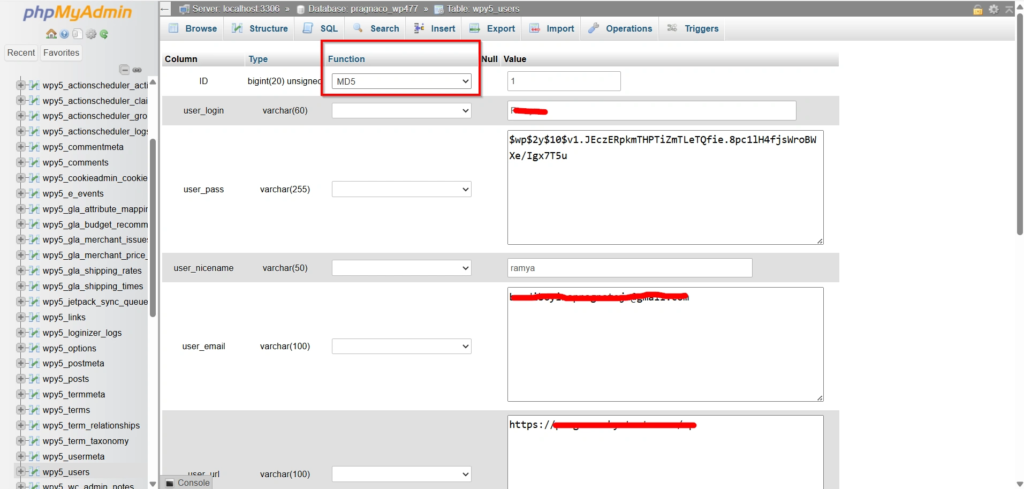1024x489 pixels.
Task: Select wpy5_actionscheduler_logs in tree
Action: coord(96,131)
